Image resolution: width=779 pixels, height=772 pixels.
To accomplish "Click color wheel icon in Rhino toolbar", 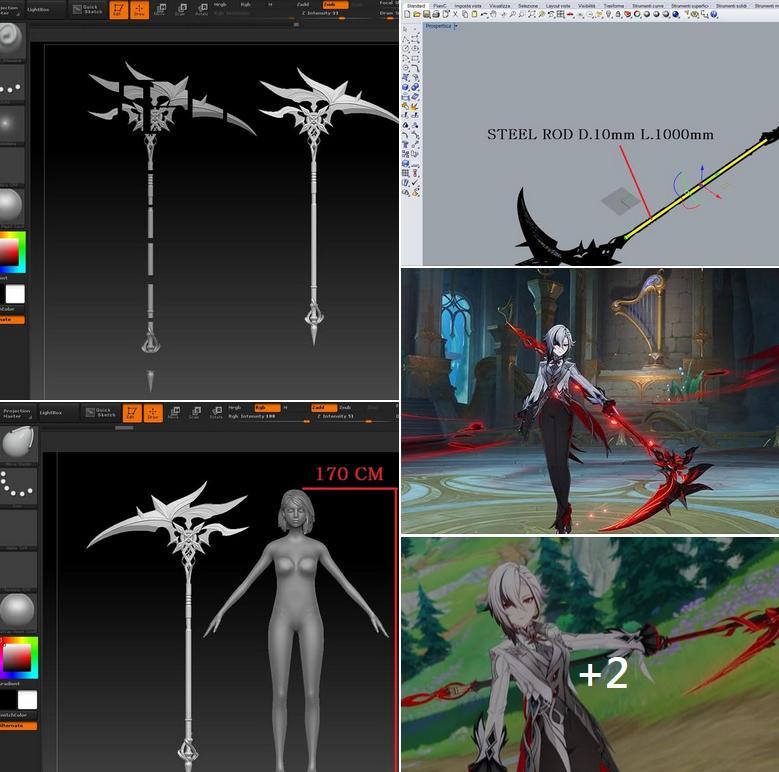I will click(637, 14).
